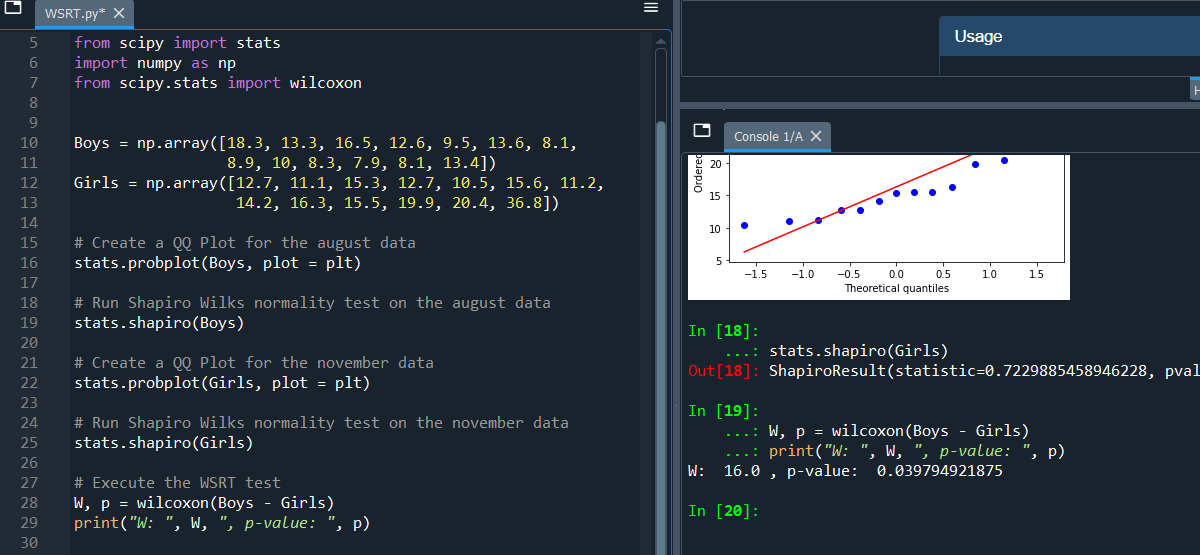Click comment about Shapiro Wilks november data
Screen dimensions: 1200x555
pyautogui.click(x=321, y=423)
